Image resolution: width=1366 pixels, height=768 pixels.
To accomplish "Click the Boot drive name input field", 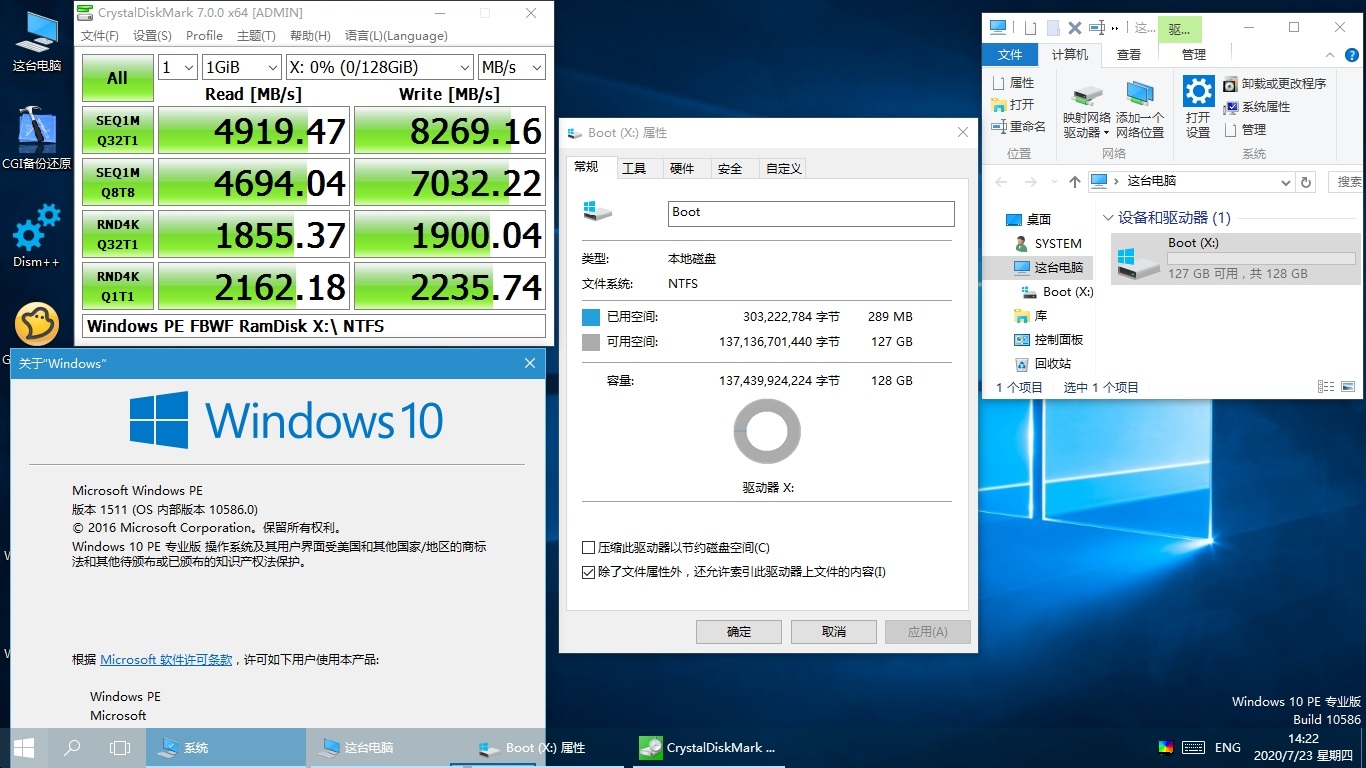I will click(811, 213).
